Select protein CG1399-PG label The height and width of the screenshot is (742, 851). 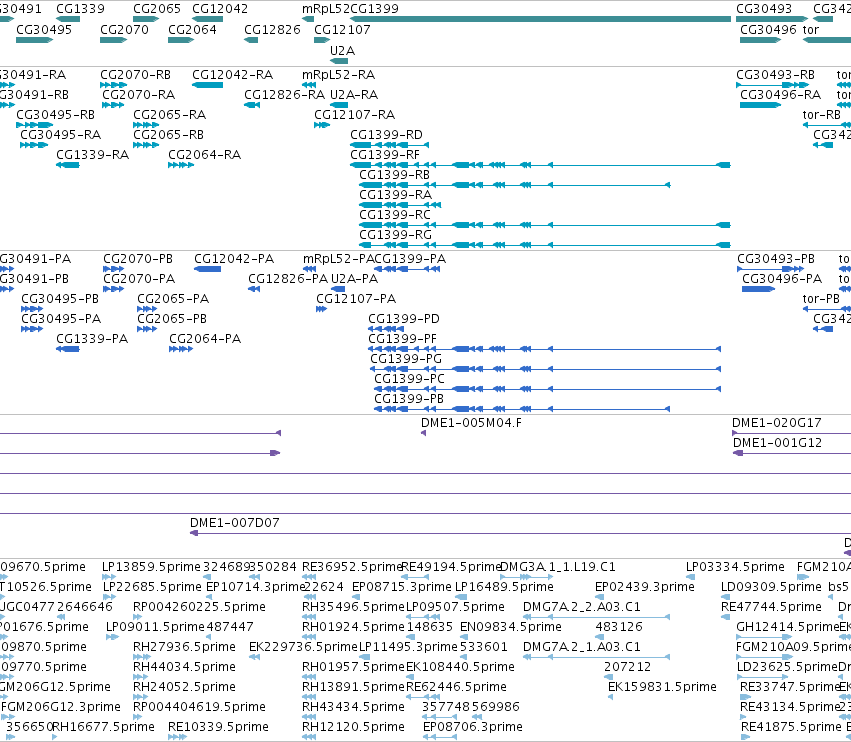[x=406, y=359]
